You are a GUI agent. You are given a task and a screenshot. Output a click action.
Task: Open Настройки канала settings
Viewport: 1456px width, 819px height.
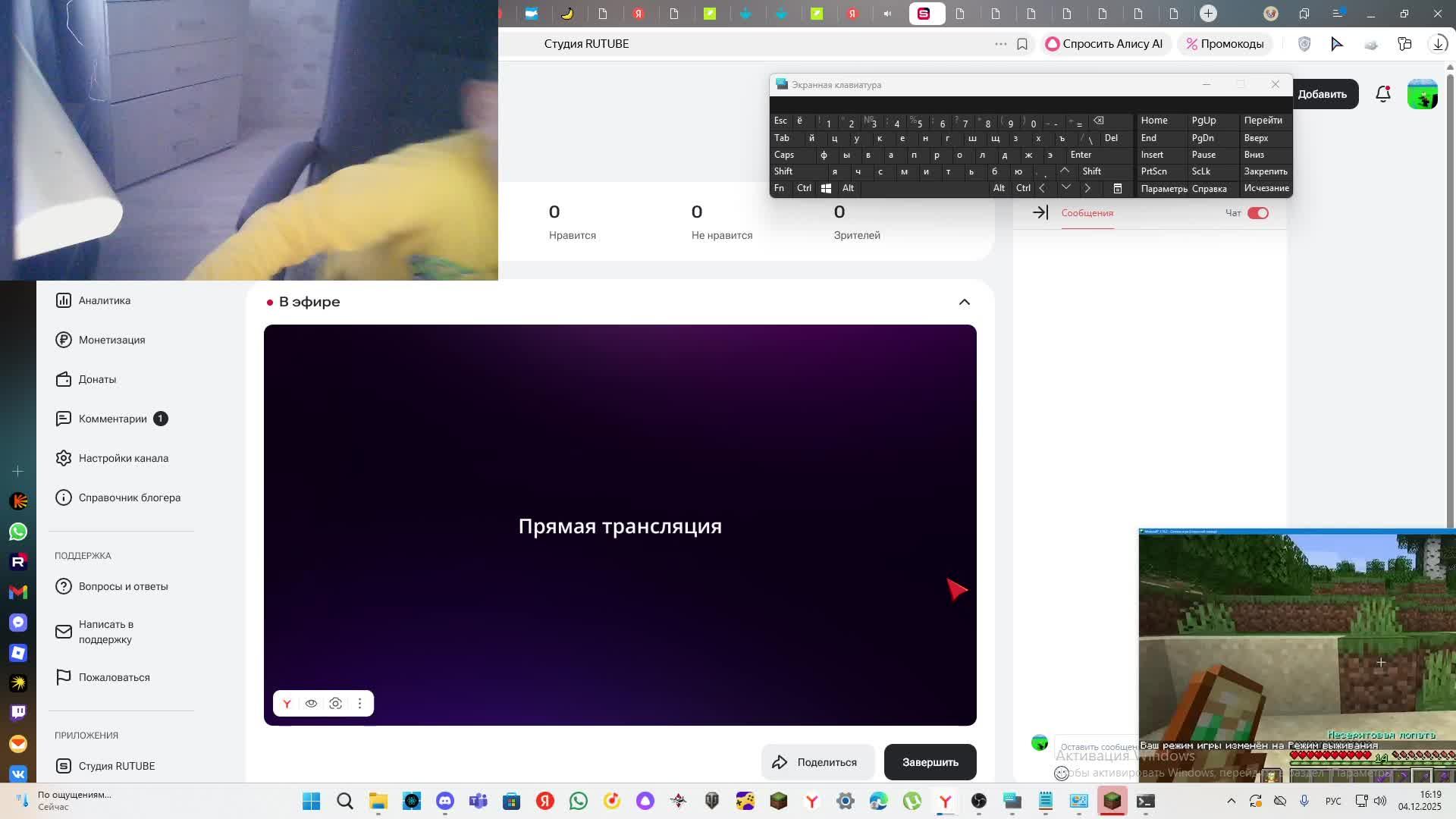[x=123, y=458]
